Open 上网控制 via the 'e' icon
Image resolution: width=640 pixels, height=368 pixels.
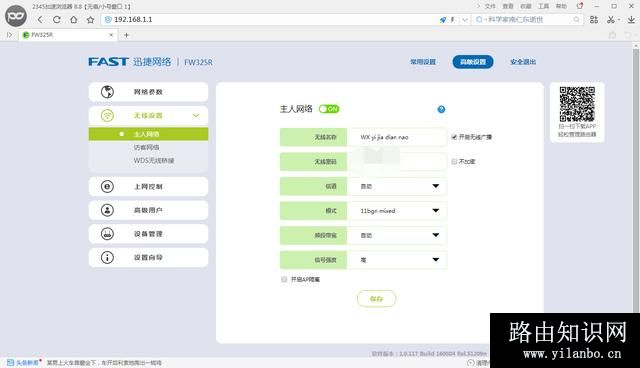tap(107, 186)
